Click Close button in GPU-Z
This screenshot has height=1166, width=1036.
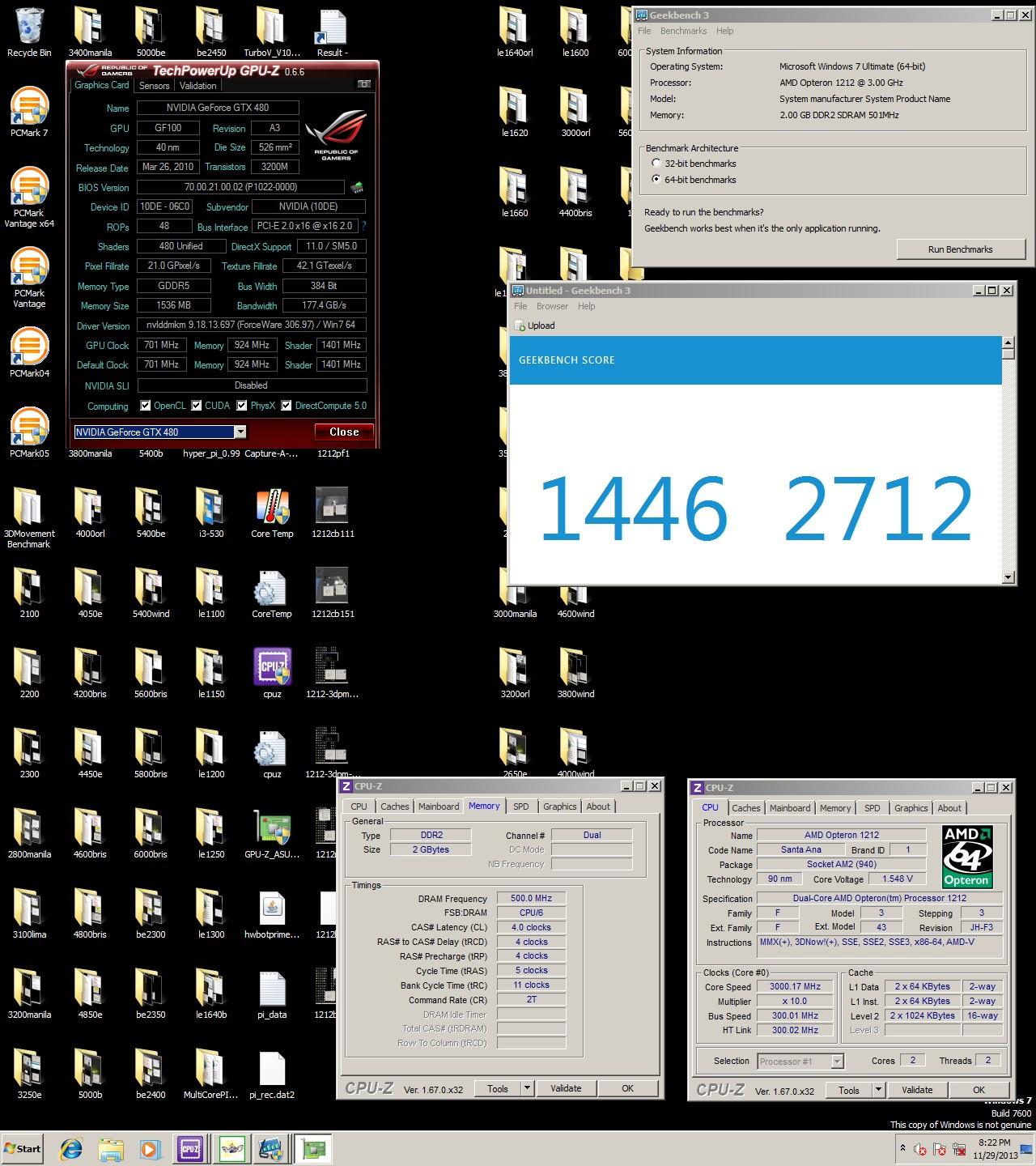[344, 432]
